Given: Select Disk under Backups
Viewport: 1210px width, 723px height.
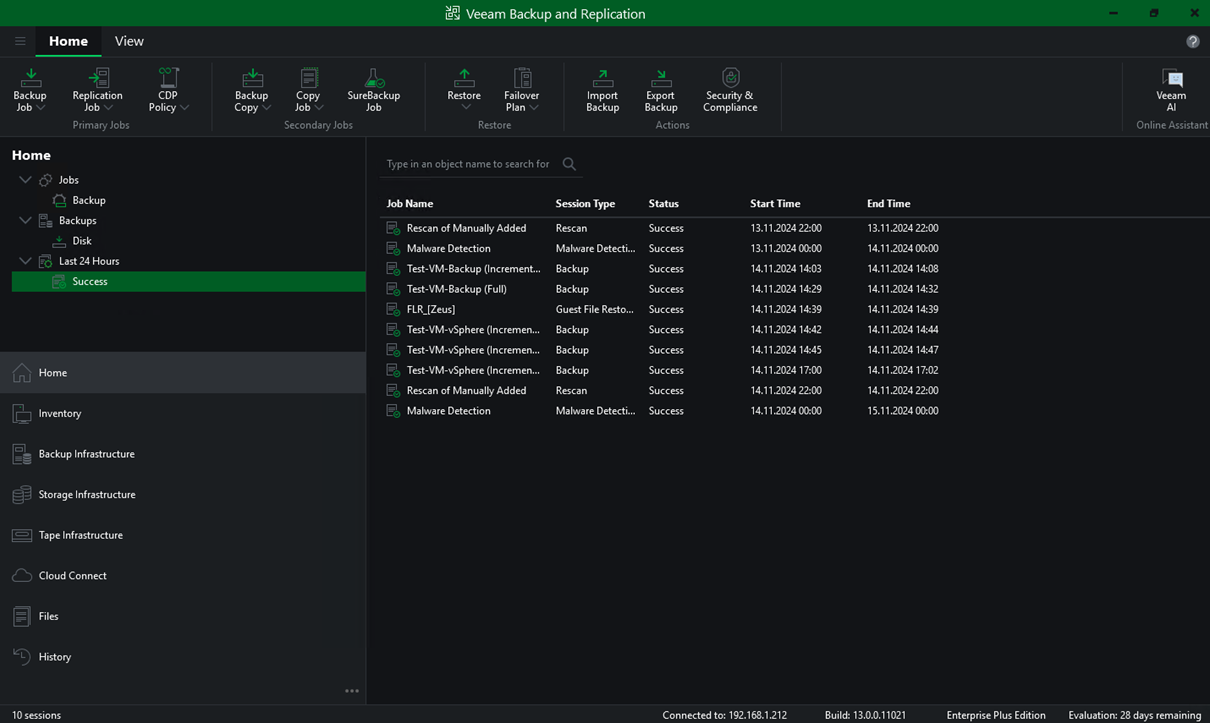Looking at the screenshot, I should tap(81, 241).
